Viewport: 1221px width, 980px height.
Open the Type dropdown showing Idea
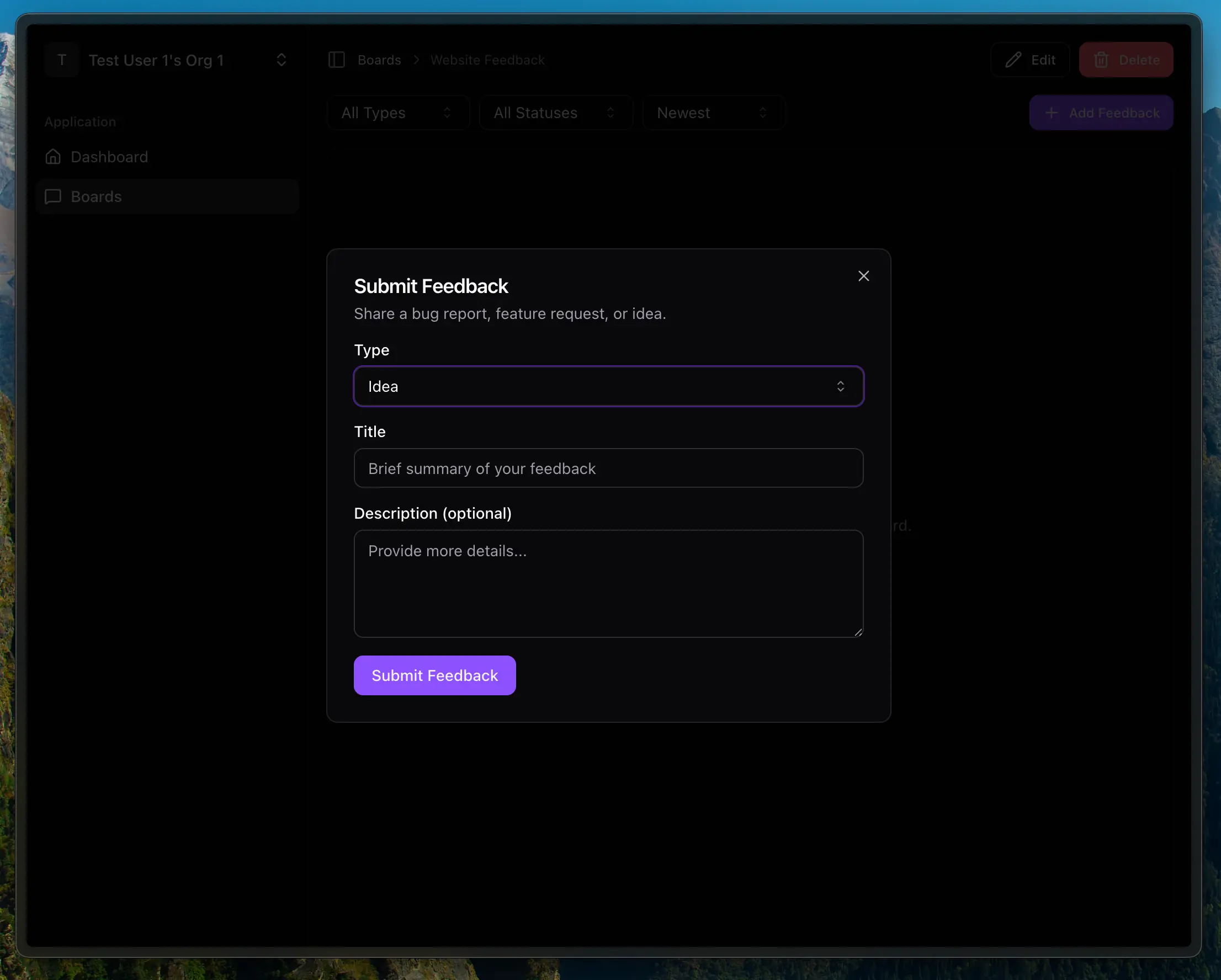[608, 386]
